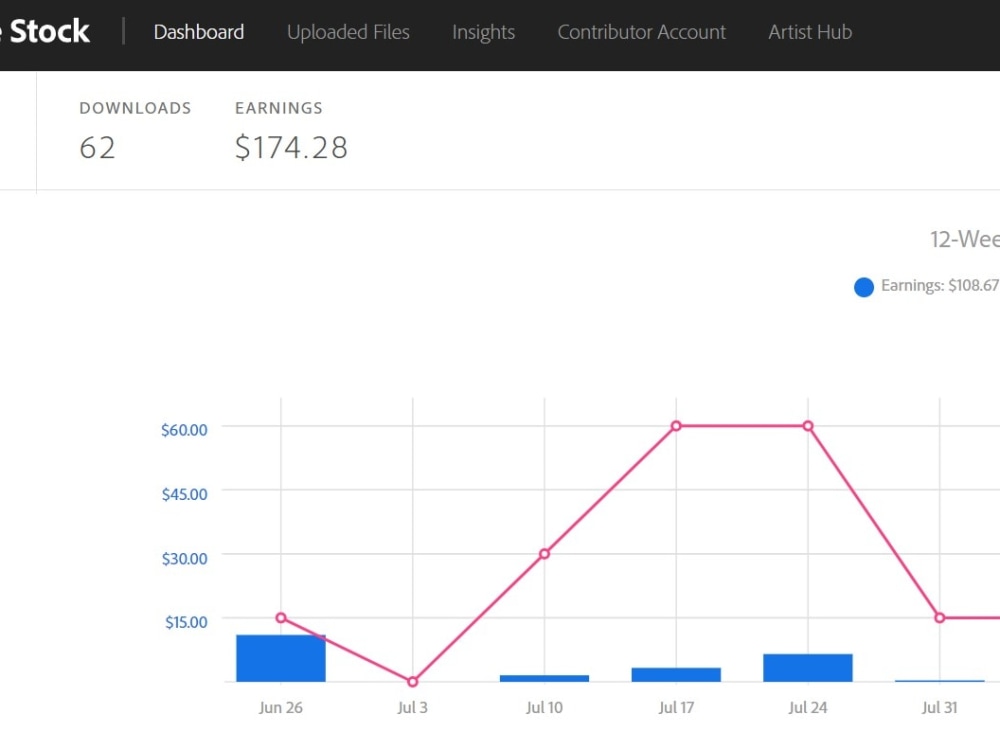Click the blue Earnings legend dot
This screenshot has width=1000, height=750.
(863, 287)
